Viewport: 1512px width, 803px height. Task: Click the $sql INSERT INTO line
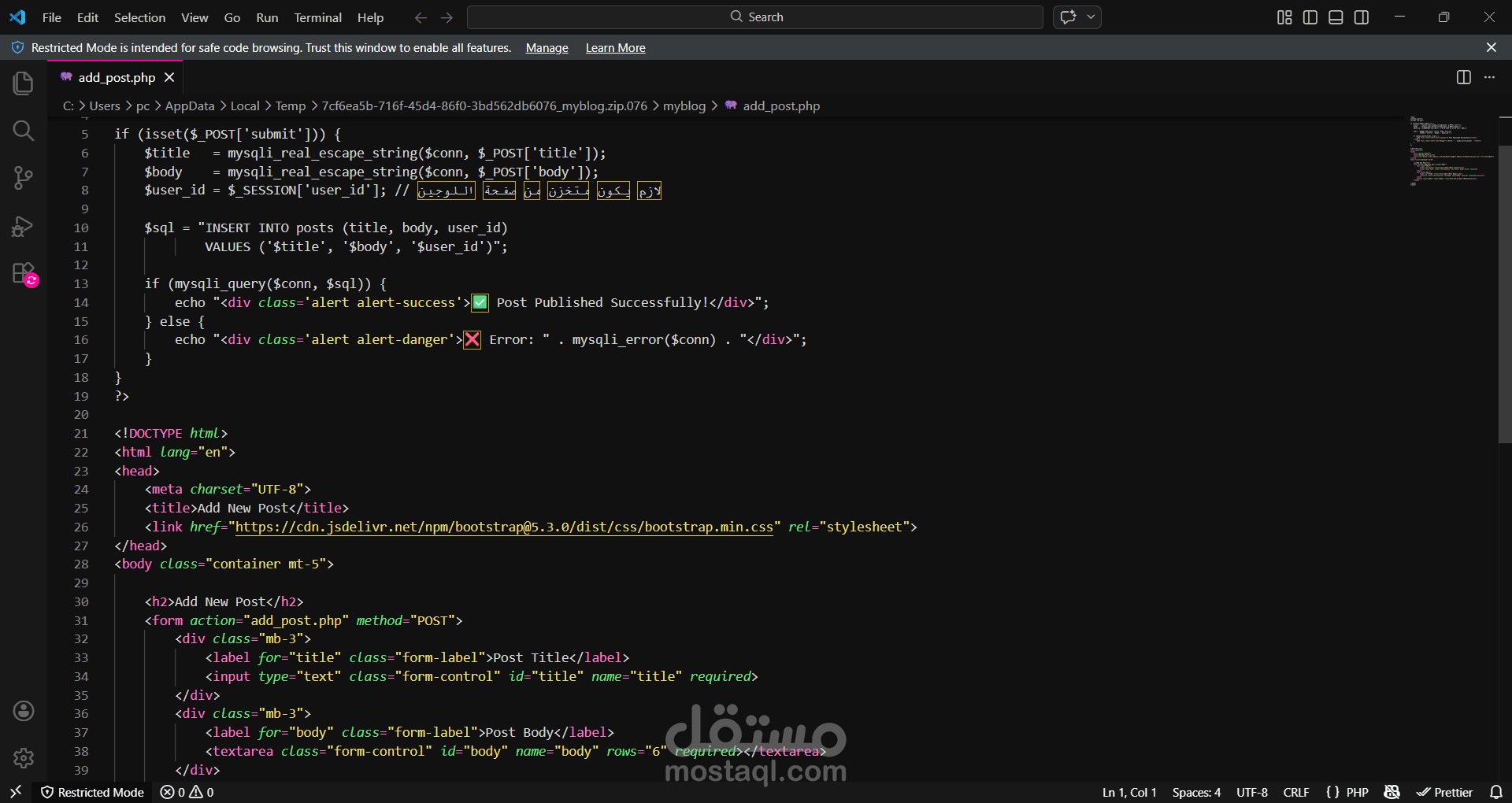point(326,228)
